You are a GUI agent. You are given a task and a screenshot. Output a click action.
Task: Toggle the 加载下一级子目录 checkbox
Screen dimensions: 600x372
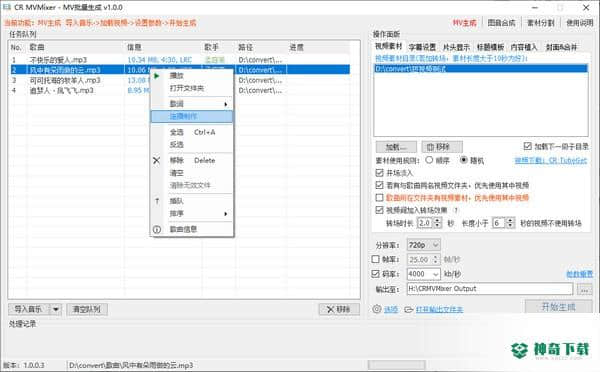[x=527, y=146]
